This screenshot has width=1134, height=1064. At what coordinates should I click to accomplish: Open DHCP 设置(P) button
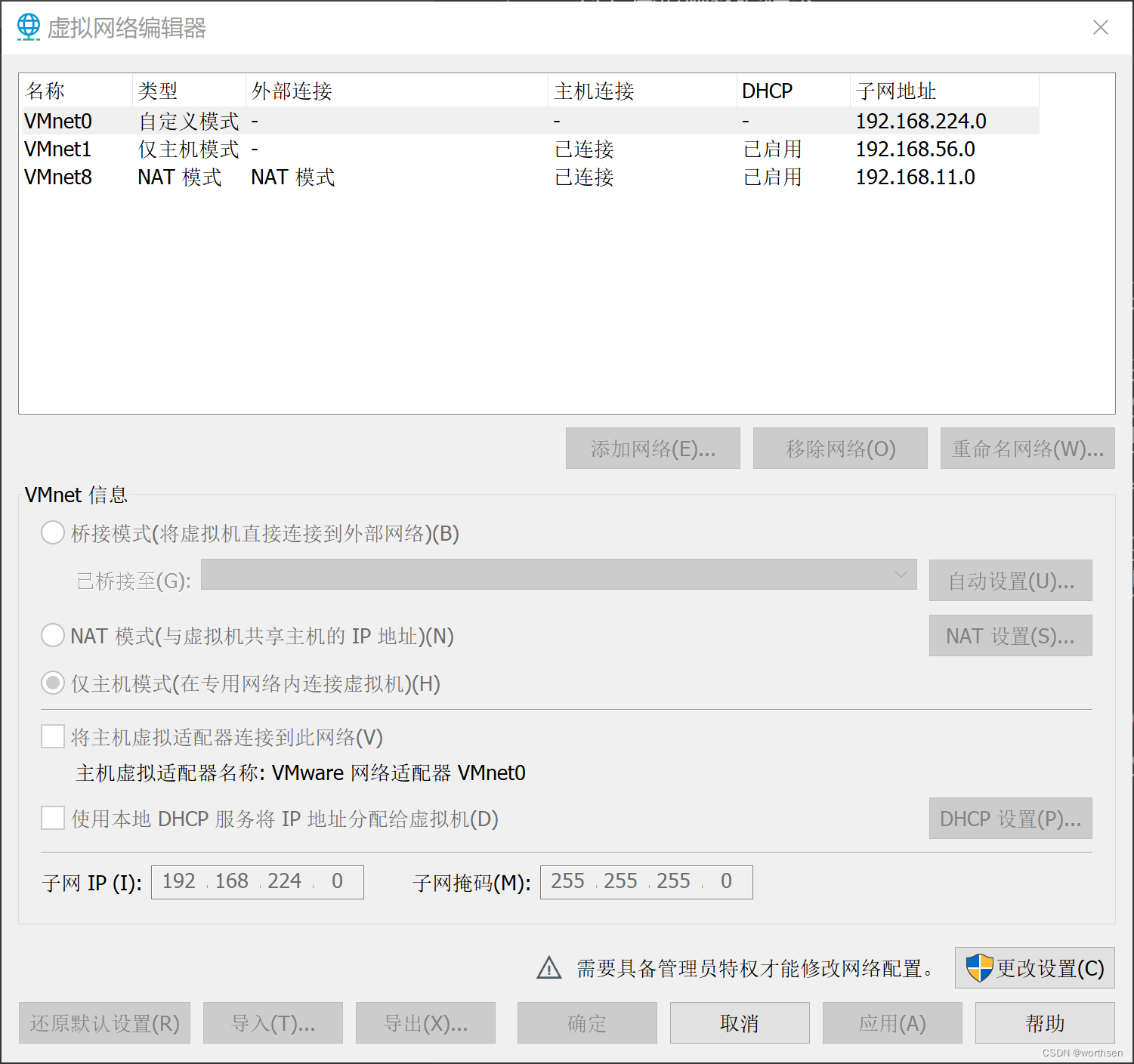pyautogui.click(x=1011, y=819)
